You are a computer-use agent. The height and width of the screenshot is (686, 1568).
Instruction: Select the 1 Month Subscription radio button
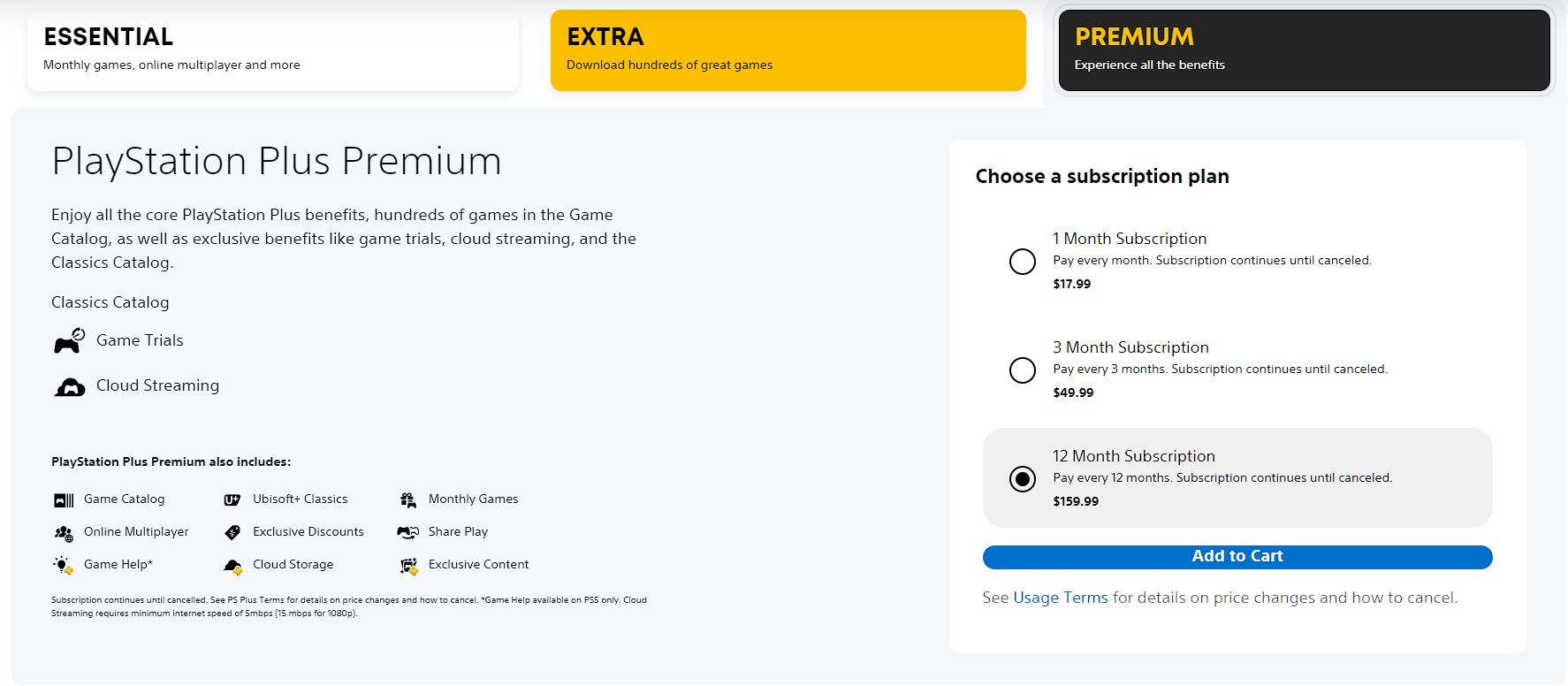tap(1023, 262)
